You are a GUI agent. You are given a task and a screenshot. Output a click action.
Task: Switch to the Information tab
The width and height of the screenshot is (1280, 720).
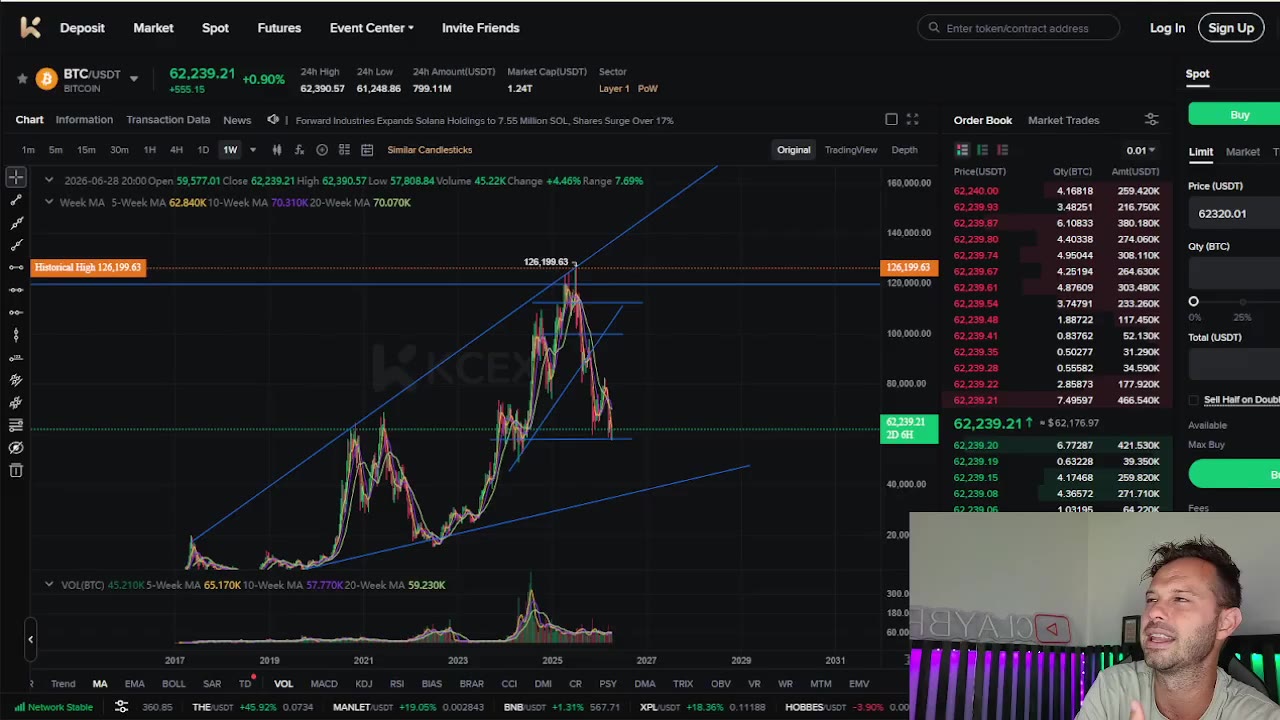(x=84, y=120)
